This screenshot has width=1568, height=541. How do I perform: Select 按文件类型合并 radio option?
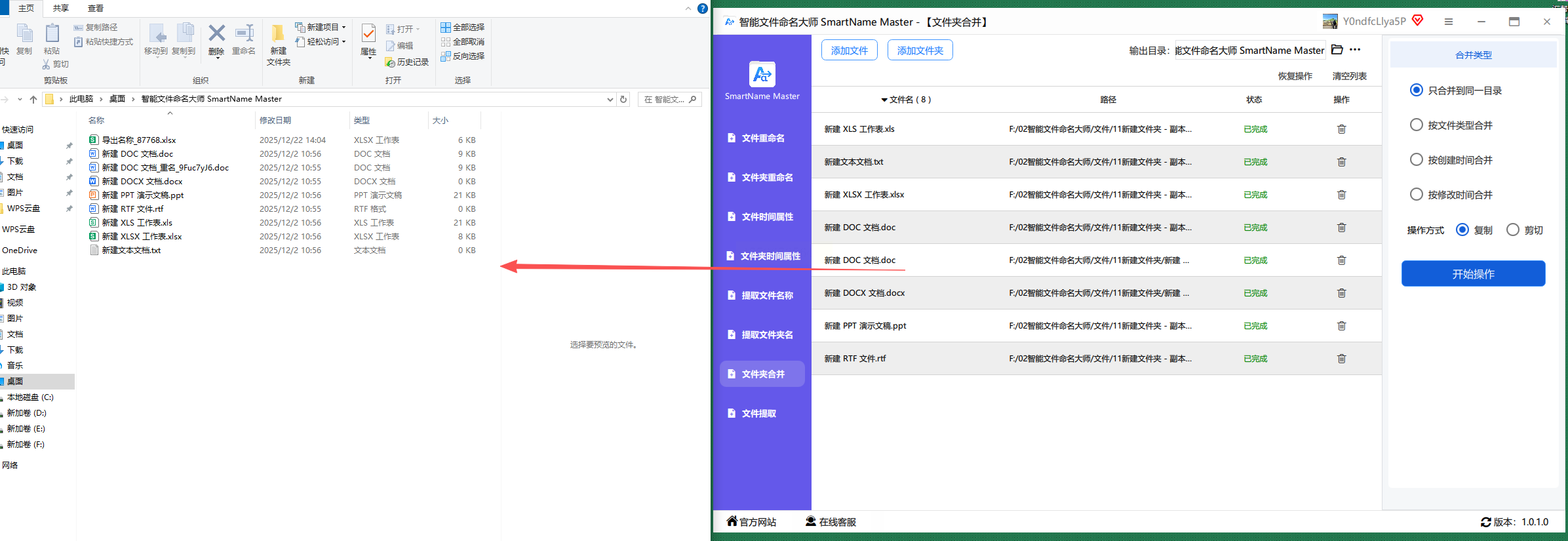tap(1416, 125)
